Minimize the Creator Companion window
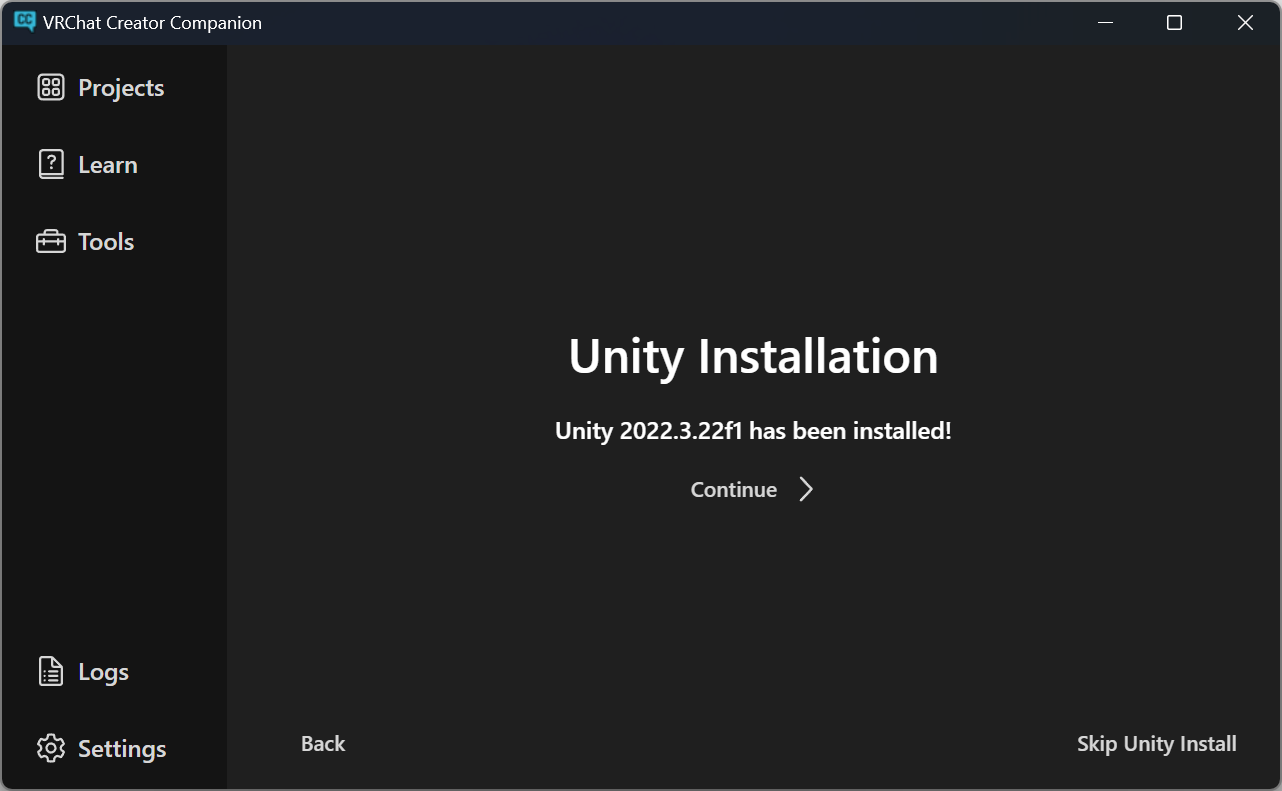 tap(1105, 22)
